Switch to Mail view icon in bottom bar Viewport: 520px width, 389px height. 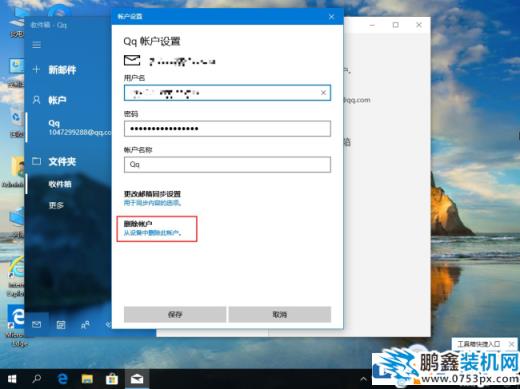(x=37, y=324)
